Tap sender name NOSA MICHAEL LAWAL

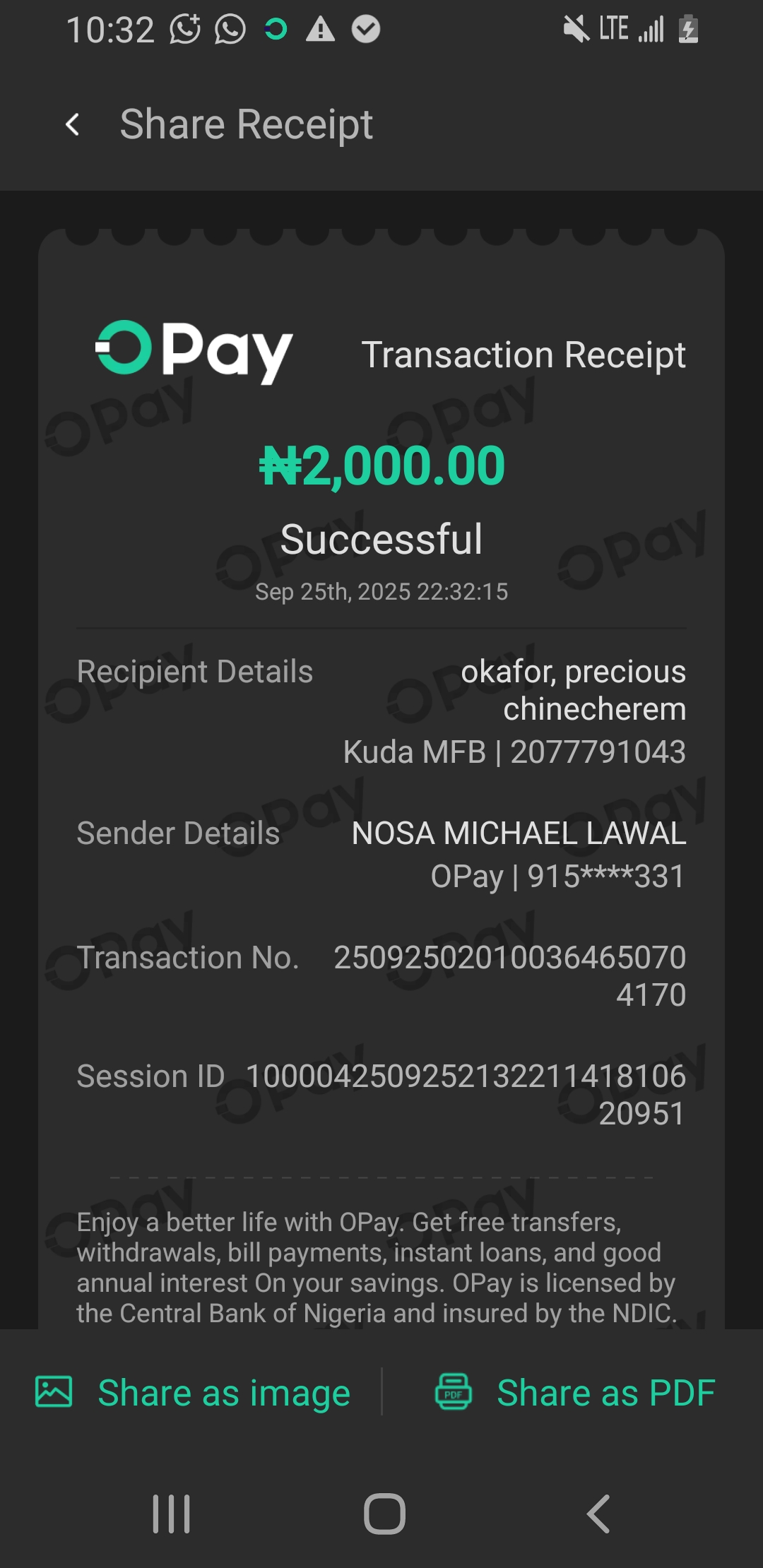(x=519, y=833)
